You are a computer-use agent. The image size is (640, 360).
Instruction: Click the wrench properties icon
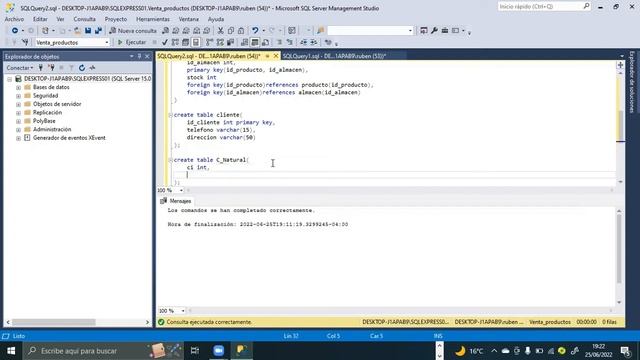434,31
